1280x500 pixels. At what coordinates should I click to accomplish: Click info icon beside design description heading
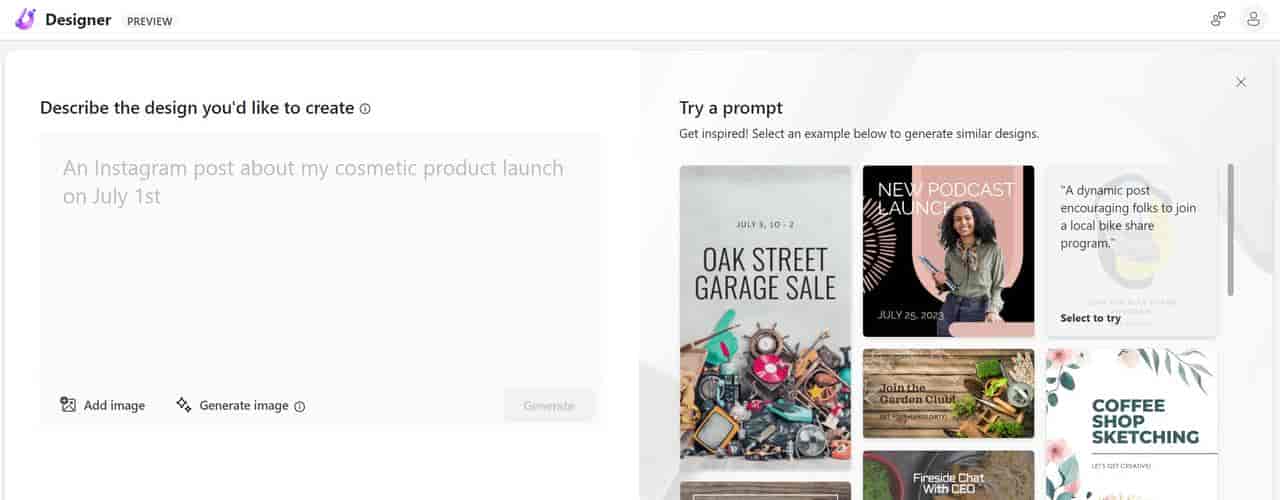click(365, 109)
